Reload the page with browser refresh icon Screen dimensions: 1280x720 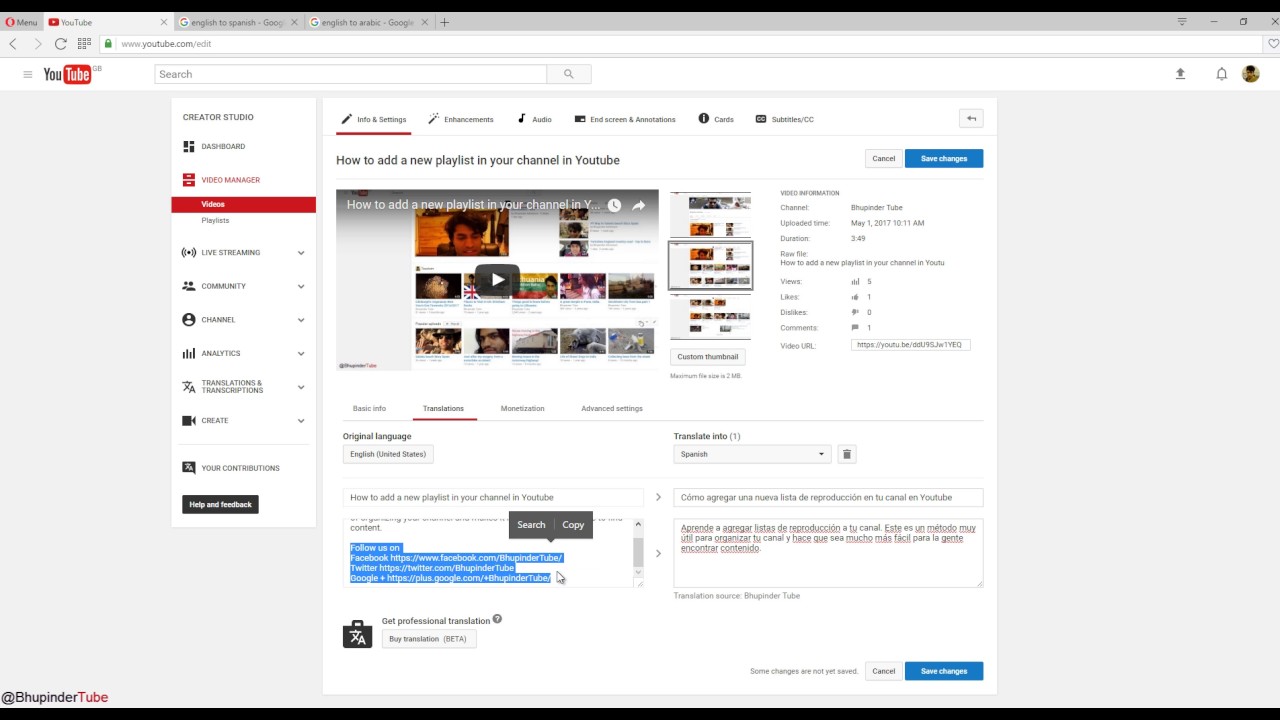point(61,44)
